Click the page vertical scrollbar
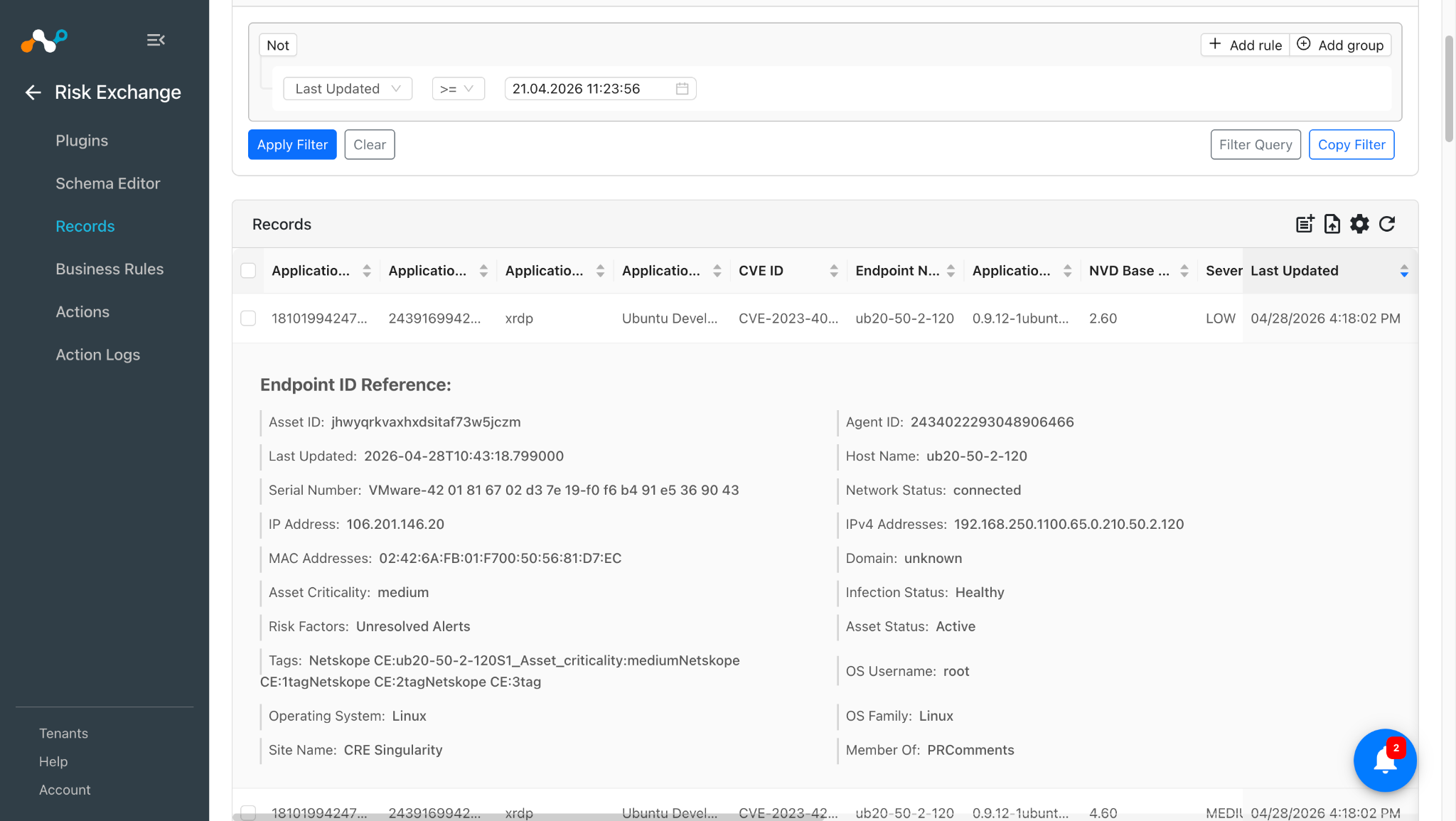The image size is (1456, 821). point(1449,89)
